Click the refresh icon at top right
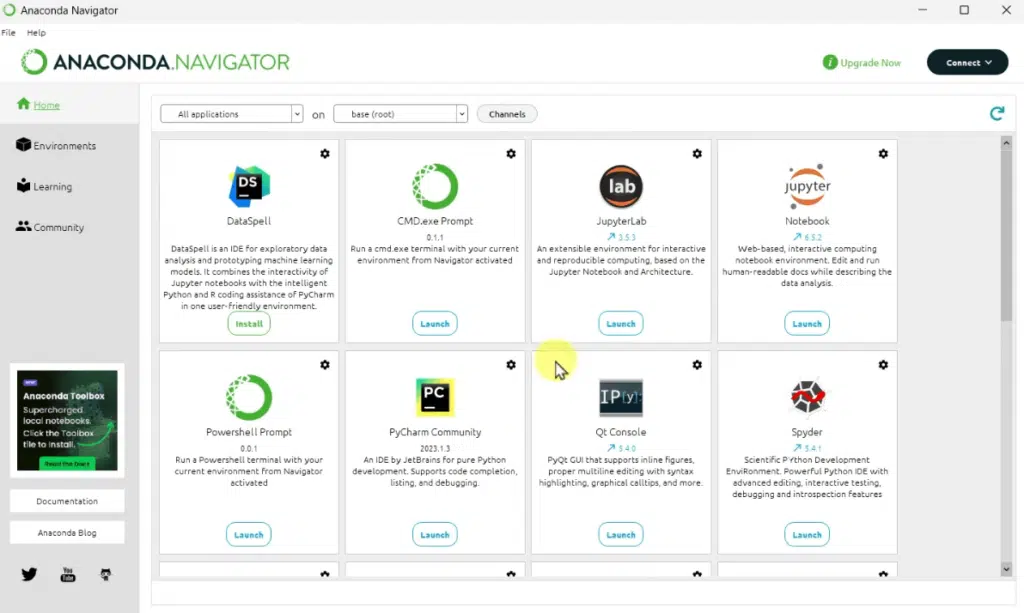The height and width of the screenshot is (613, 1024). point(996,114)
